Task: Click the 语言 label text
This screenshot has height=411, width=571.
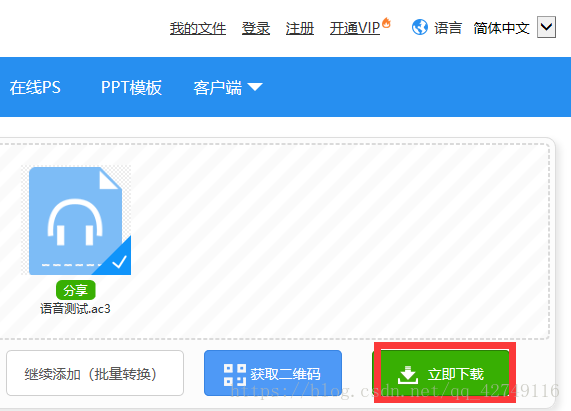Action: pos(448,28)
